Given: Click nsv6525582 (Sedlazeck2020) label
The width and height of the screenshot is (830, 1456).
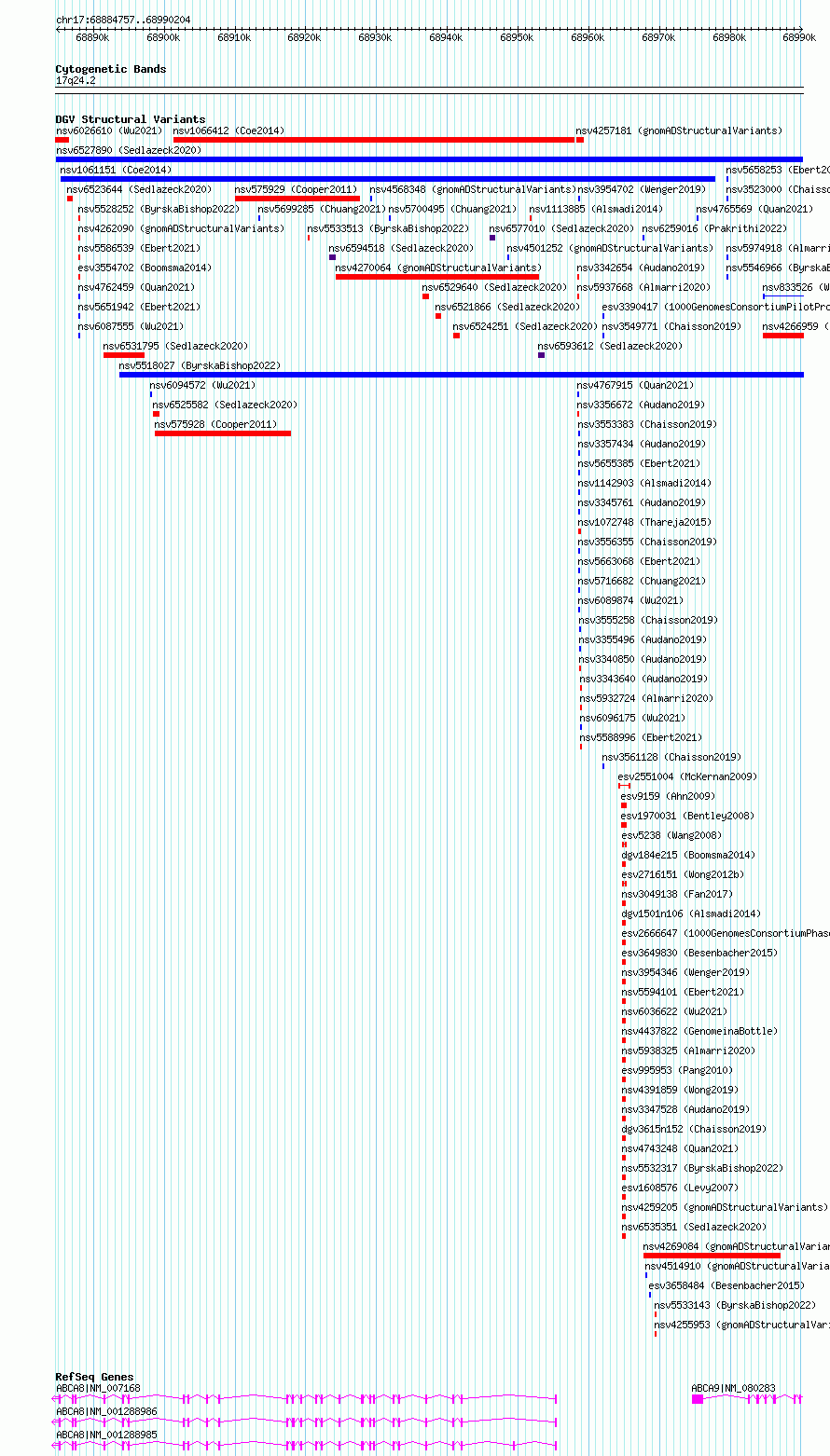Looking at the screenshot, I should coord(225,405).
